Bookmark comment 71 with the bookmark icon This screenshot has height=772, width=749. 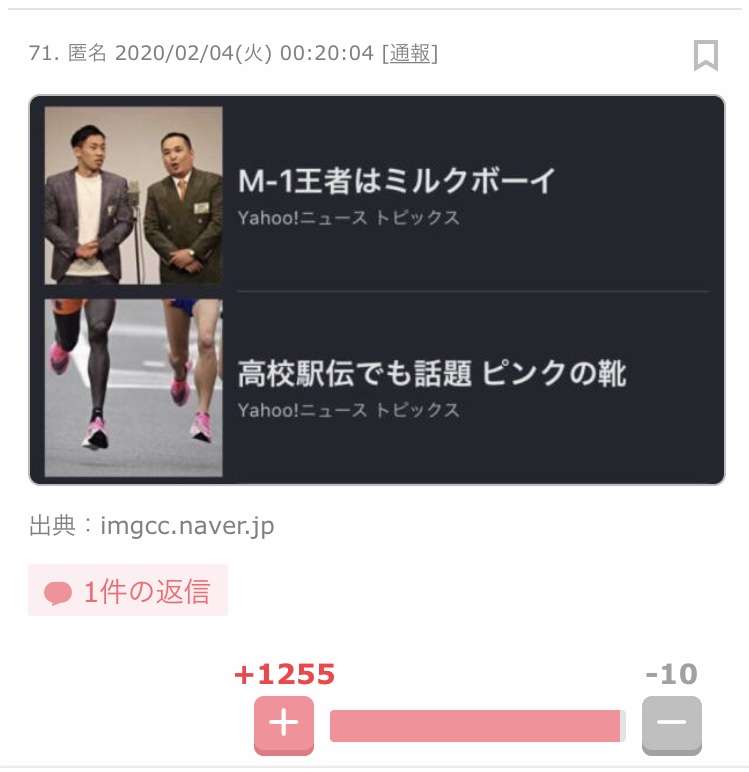click(706, 55)
